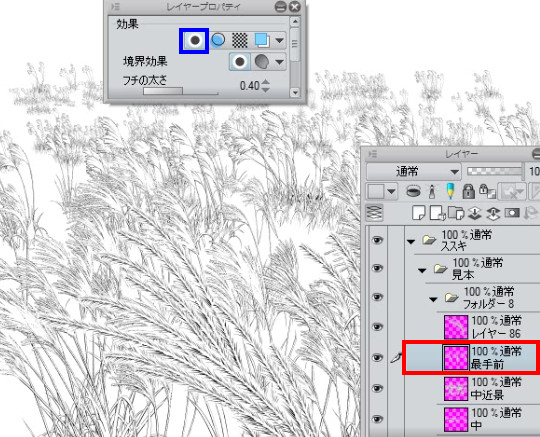Open the effect options dropdown arrow
The image size is (540, 437).
[280, 41]
